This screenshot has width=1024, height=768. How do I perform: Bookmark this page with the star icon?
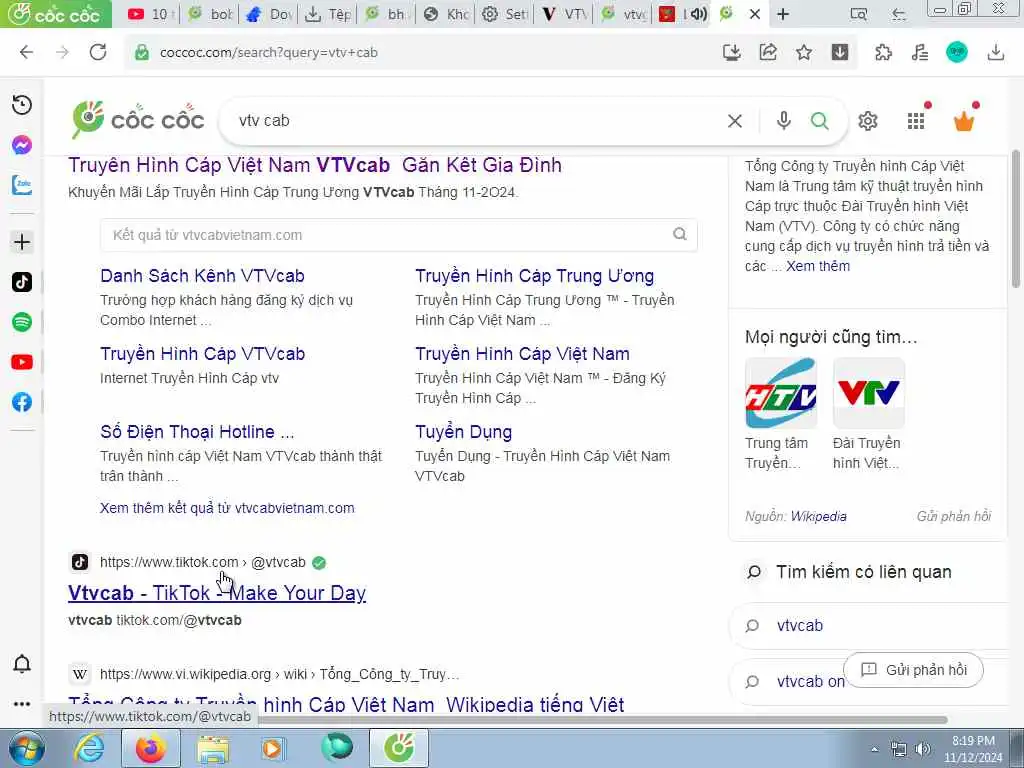tap(804, 52)
